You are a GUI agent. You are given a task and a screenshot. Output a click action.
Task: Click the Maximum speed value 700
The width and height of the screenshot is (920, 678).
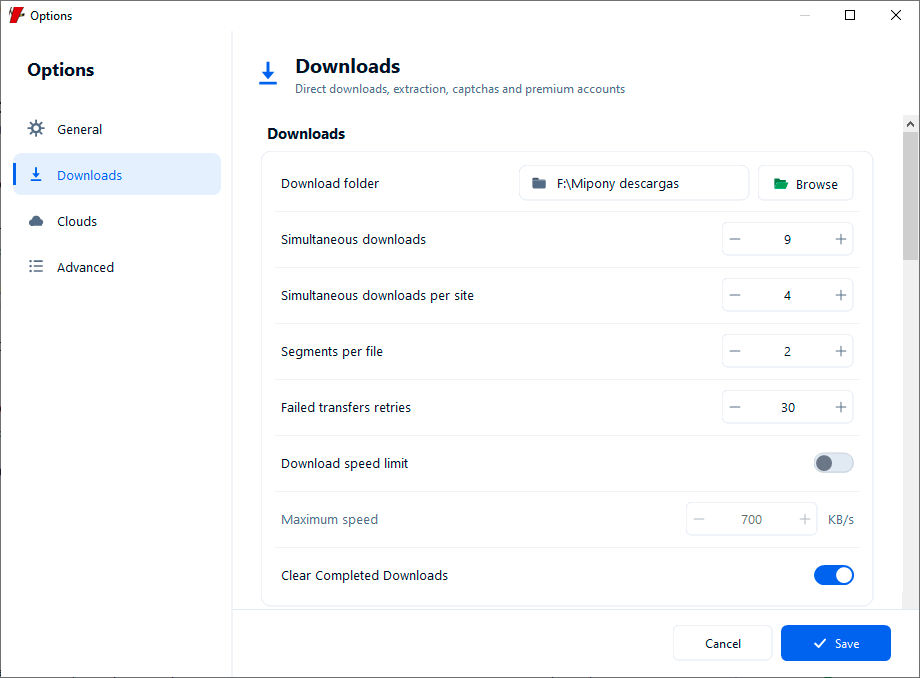tap(752, 519)
